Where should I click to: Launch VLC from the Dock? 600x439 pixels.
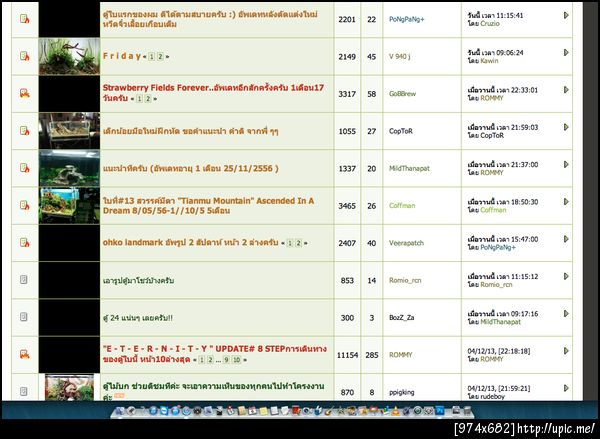point(395,411)
